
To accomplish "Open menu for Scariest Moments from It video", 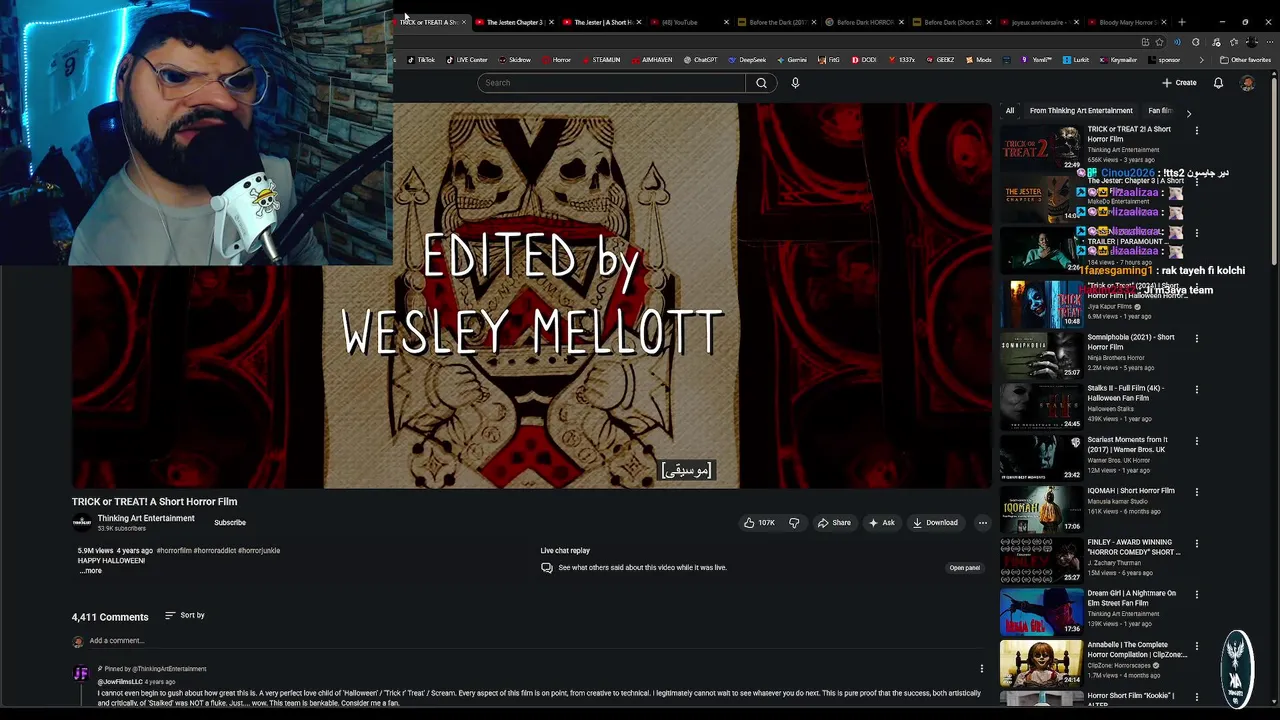I will tap(1196, 440).
